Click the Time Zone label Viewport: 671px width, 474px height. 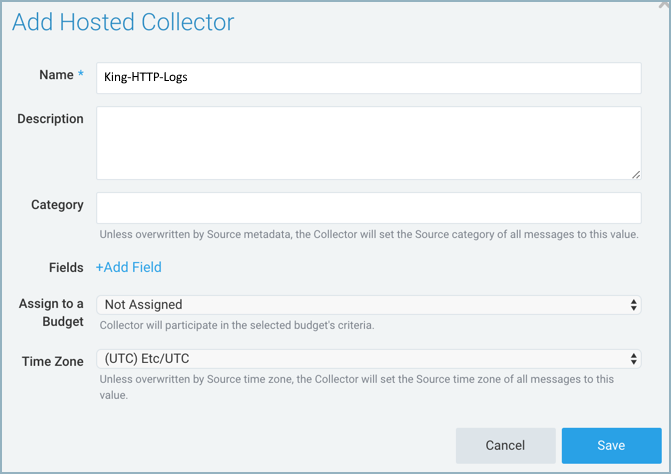53,361
